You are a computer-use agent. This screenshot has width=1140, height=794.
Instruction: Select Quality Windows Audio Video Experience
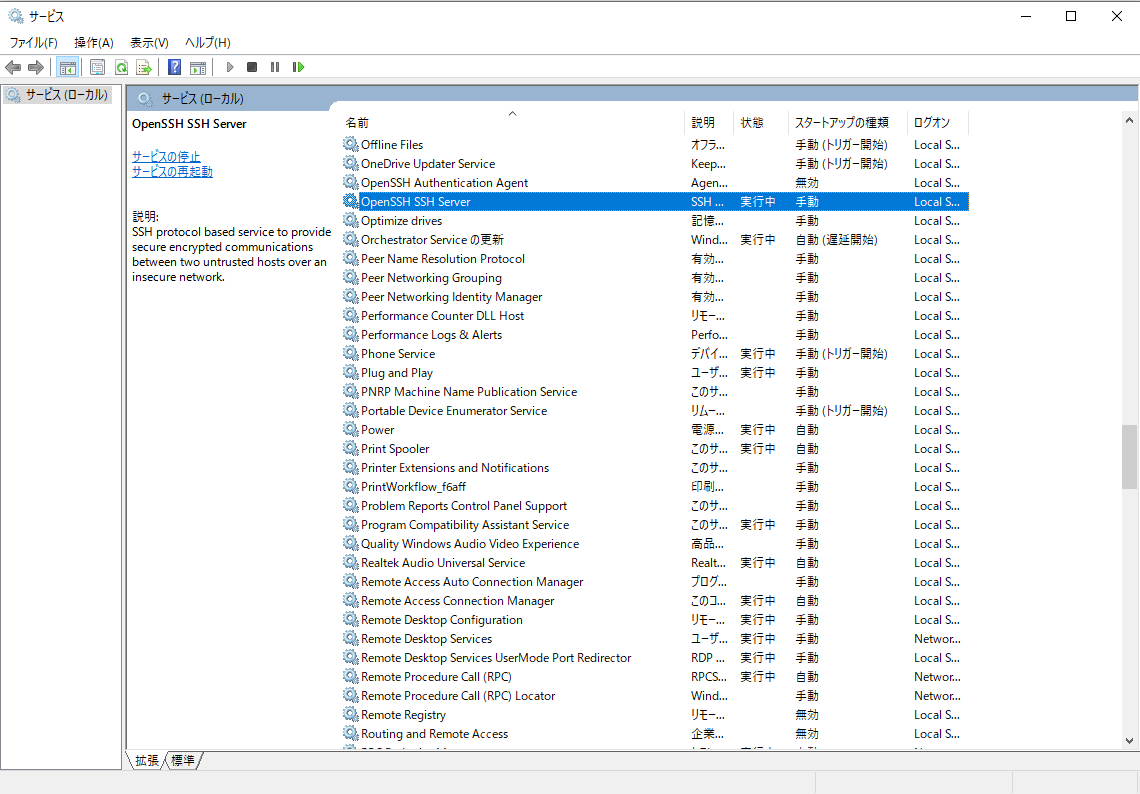point(655,543)
